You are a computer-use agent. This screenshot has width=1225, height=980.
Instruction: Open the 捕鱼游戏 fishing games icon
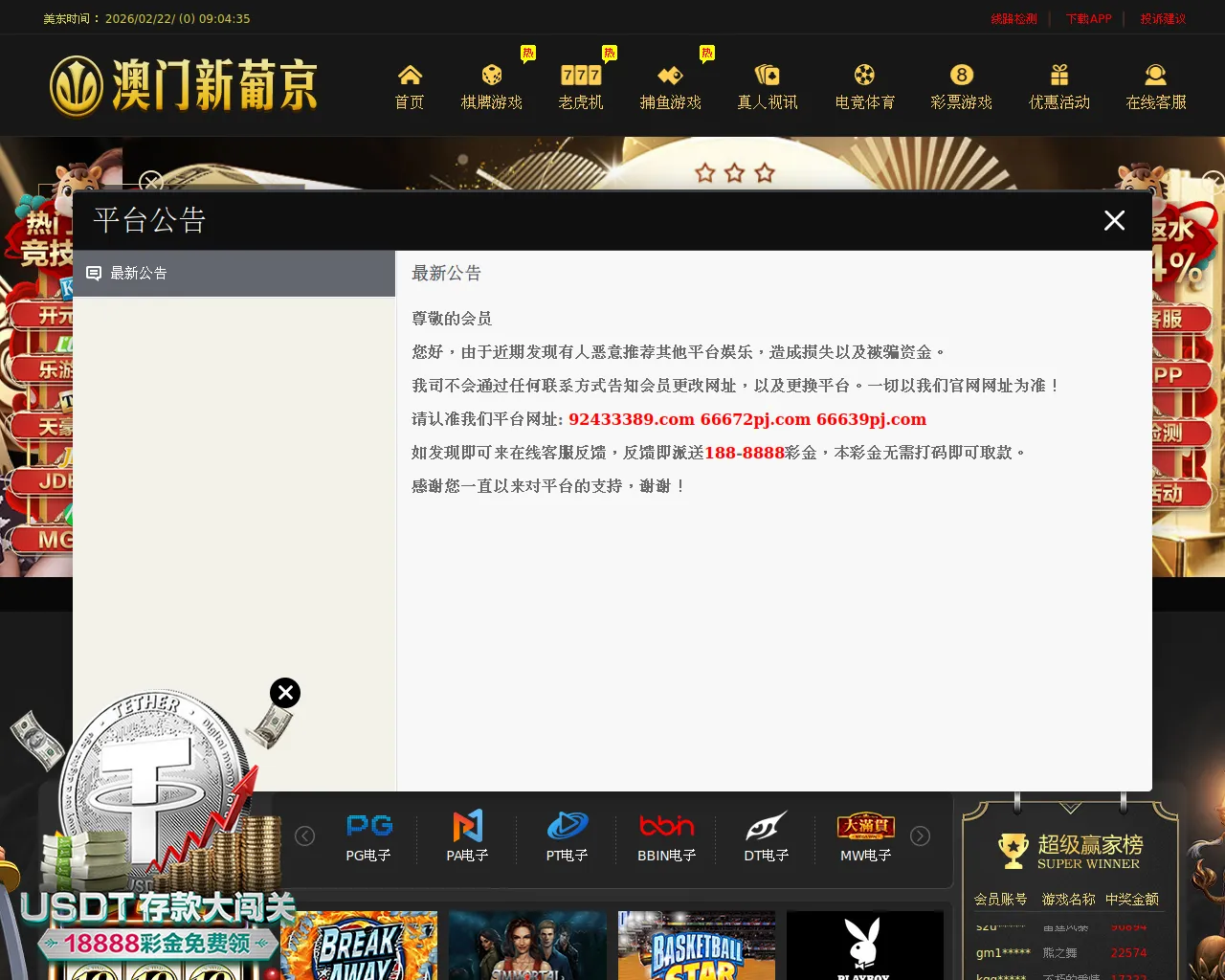tap(670, 86)
